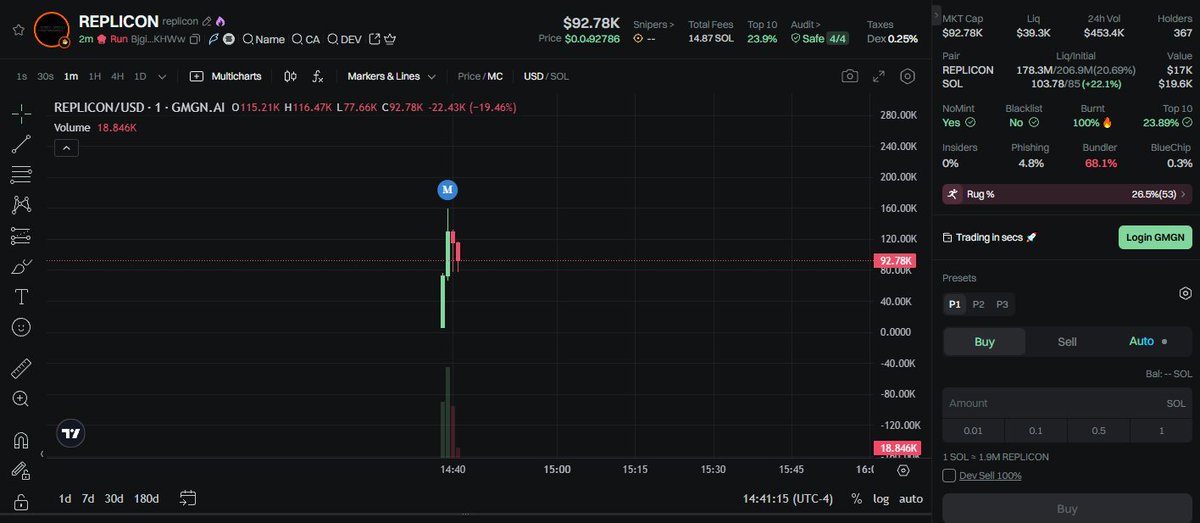Set chart range to 30d
Screen dimensions: 1200x523
pyautogui.click(x=114, y=498)
